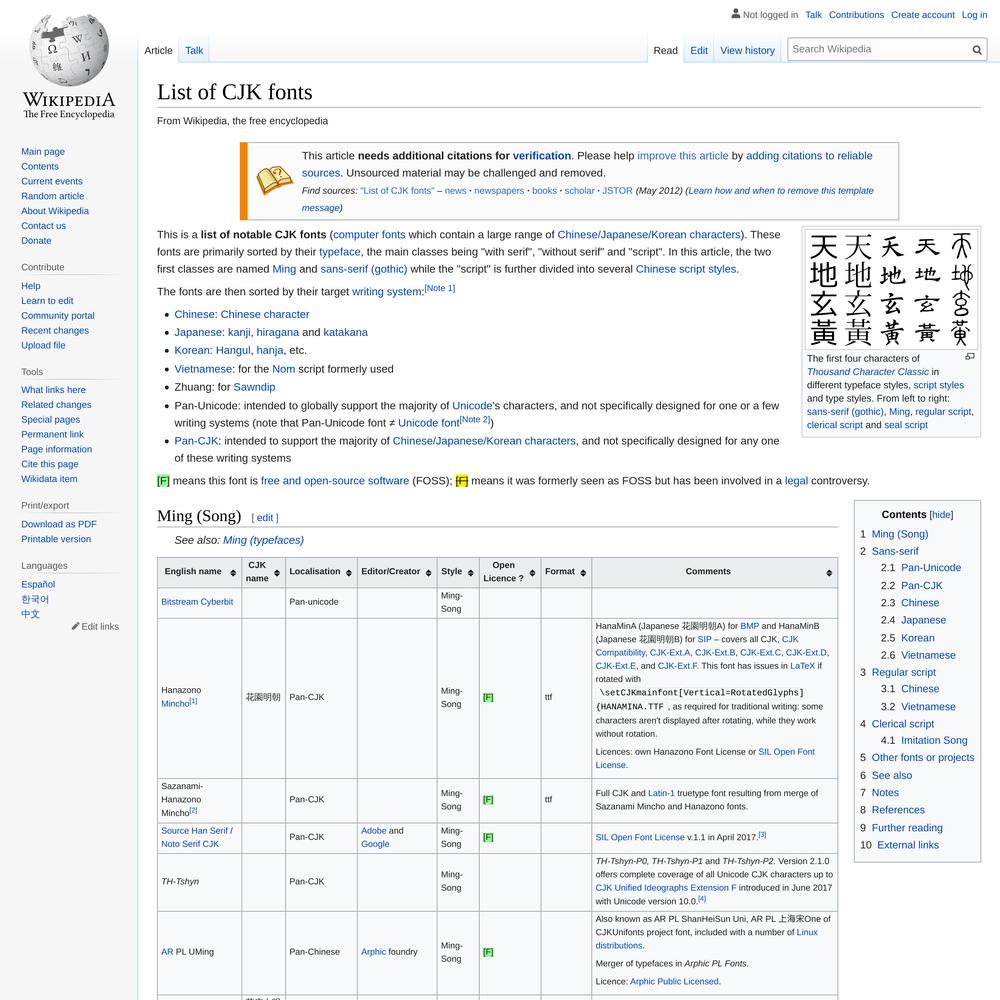Click JSTOR source link
Image resolution: width=1000 pixels, height=1000 pixels.
[x=617, y=191]
